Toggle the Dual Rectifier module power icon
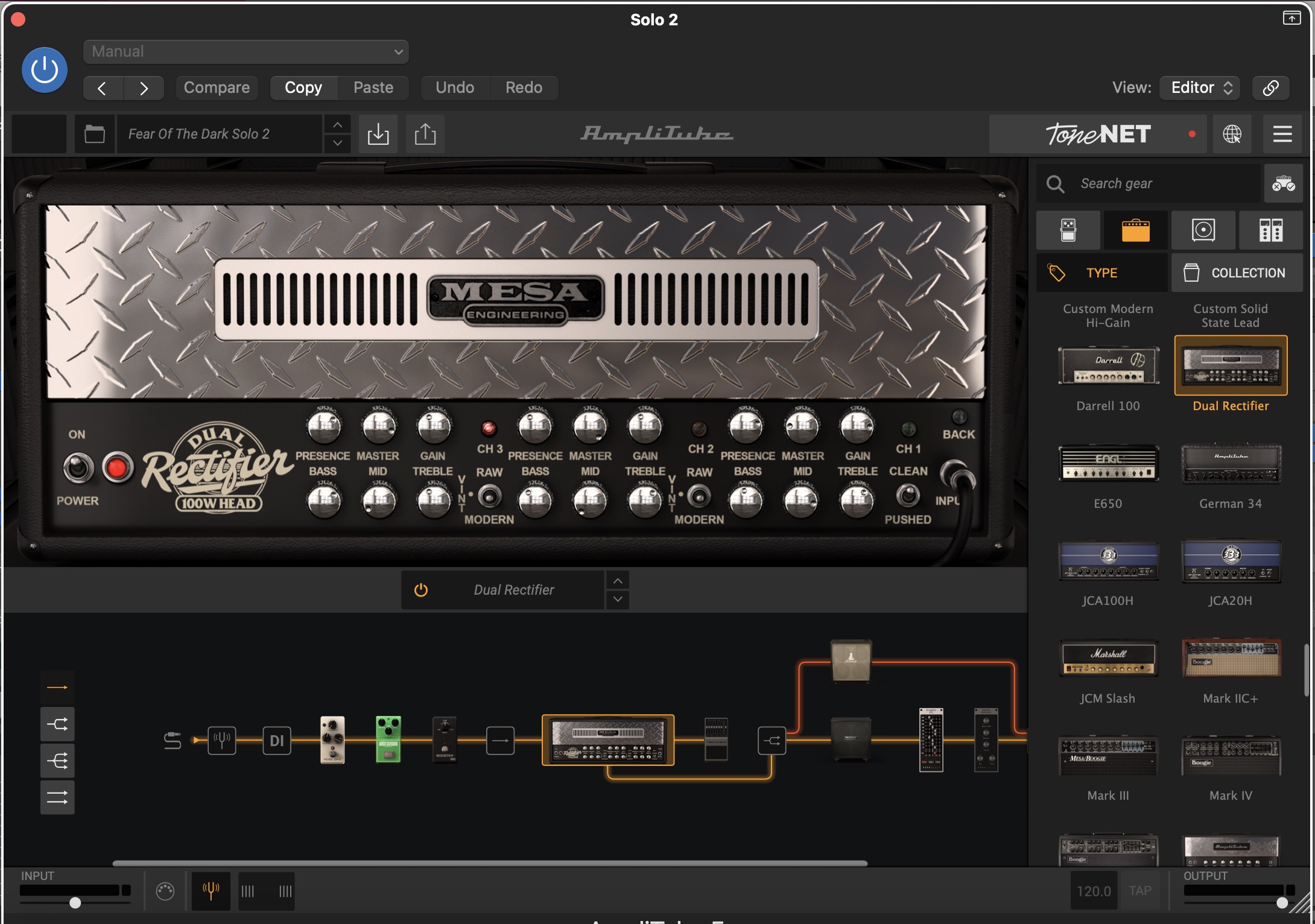This screenshot has width=1315, height=924. click(x=421, y=590)
